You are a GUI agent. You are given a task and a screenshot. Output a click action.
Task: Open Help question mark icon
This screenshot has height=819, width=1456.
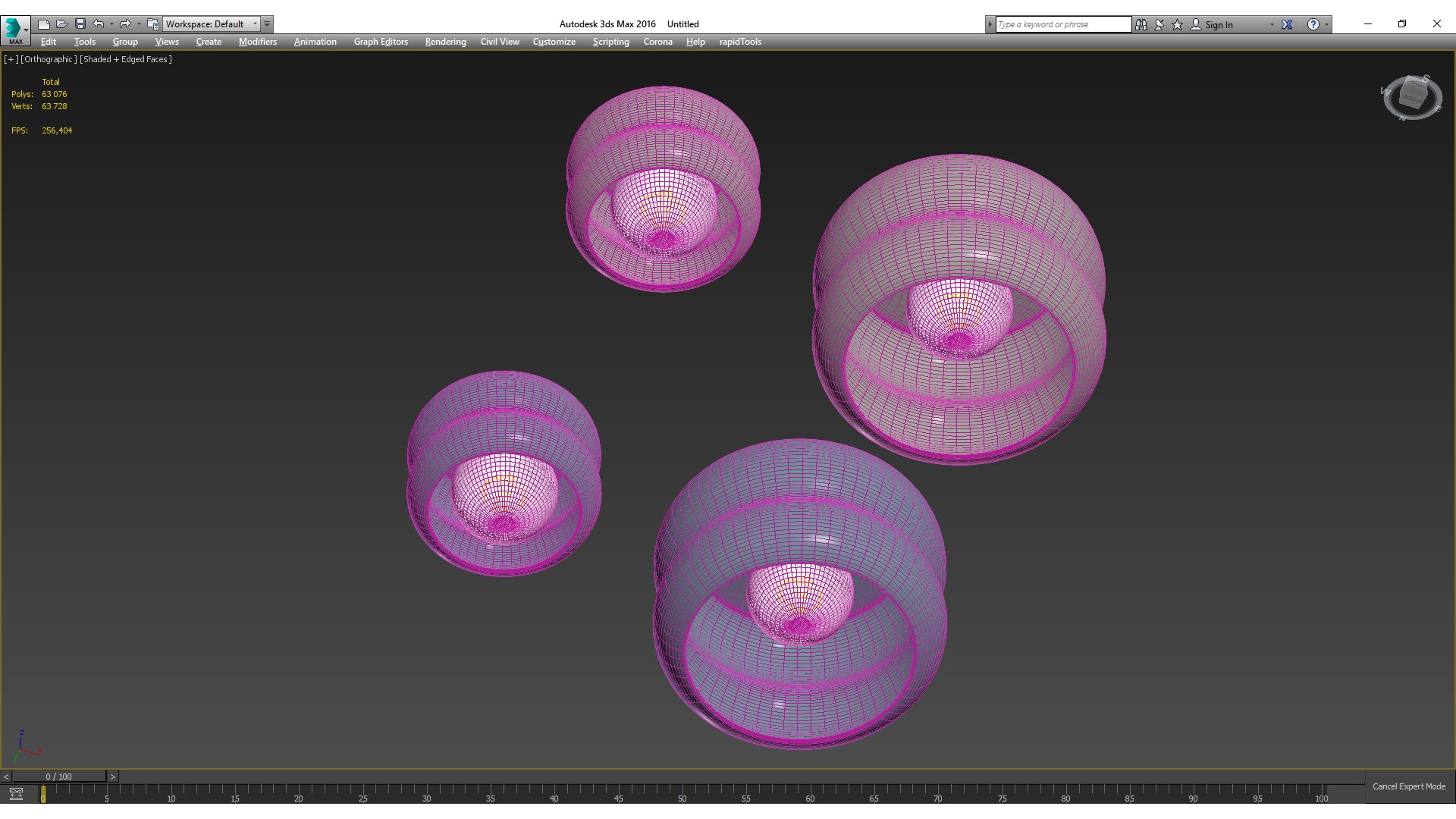(1313, 24)
